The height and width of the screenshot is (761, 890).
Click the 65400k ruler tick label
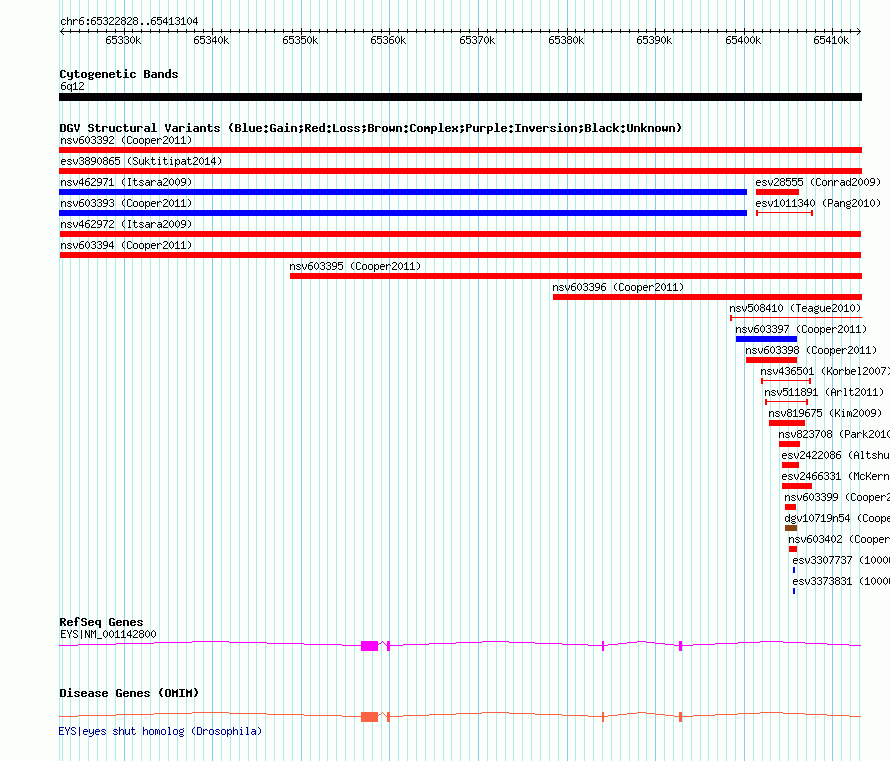(x=743, y=40)
